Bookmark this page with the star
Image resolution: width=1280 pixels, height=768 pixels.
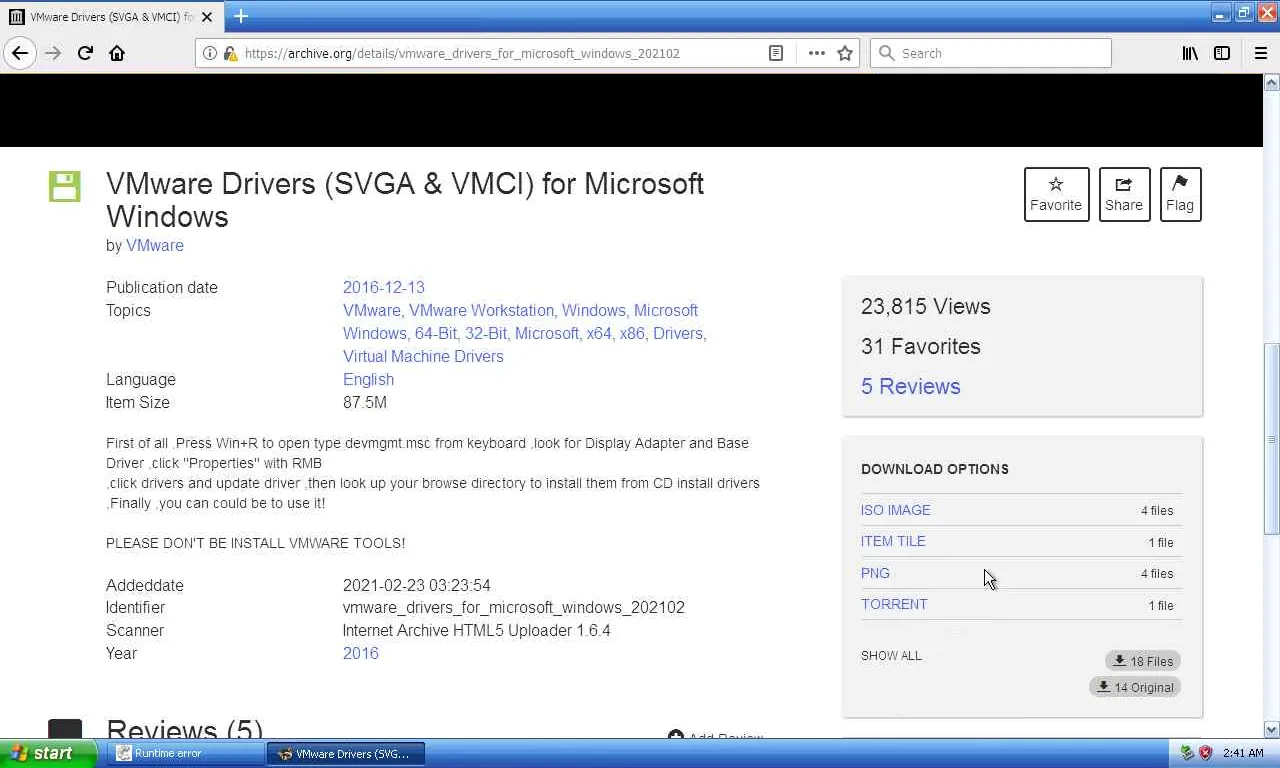pos(845,53)
